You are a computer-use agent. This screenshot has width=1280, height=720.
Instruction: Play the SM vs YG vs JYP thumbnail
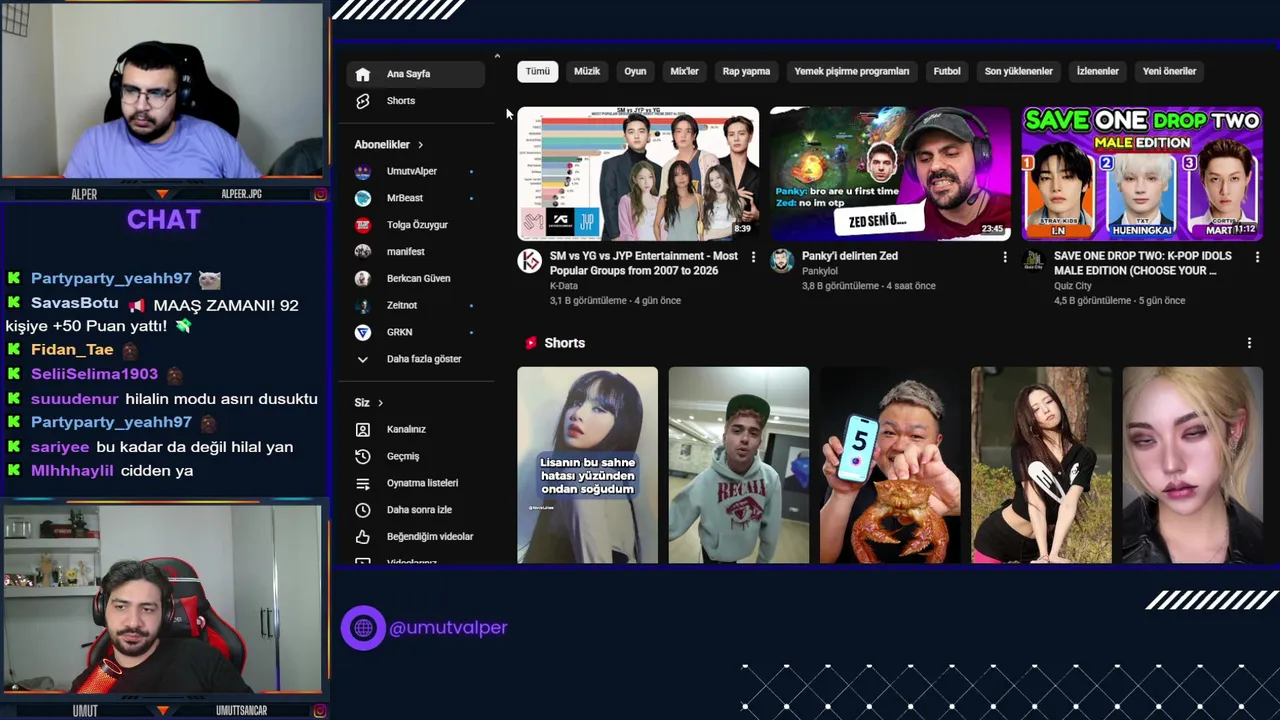pyautogui.click(x=638, y=174)
